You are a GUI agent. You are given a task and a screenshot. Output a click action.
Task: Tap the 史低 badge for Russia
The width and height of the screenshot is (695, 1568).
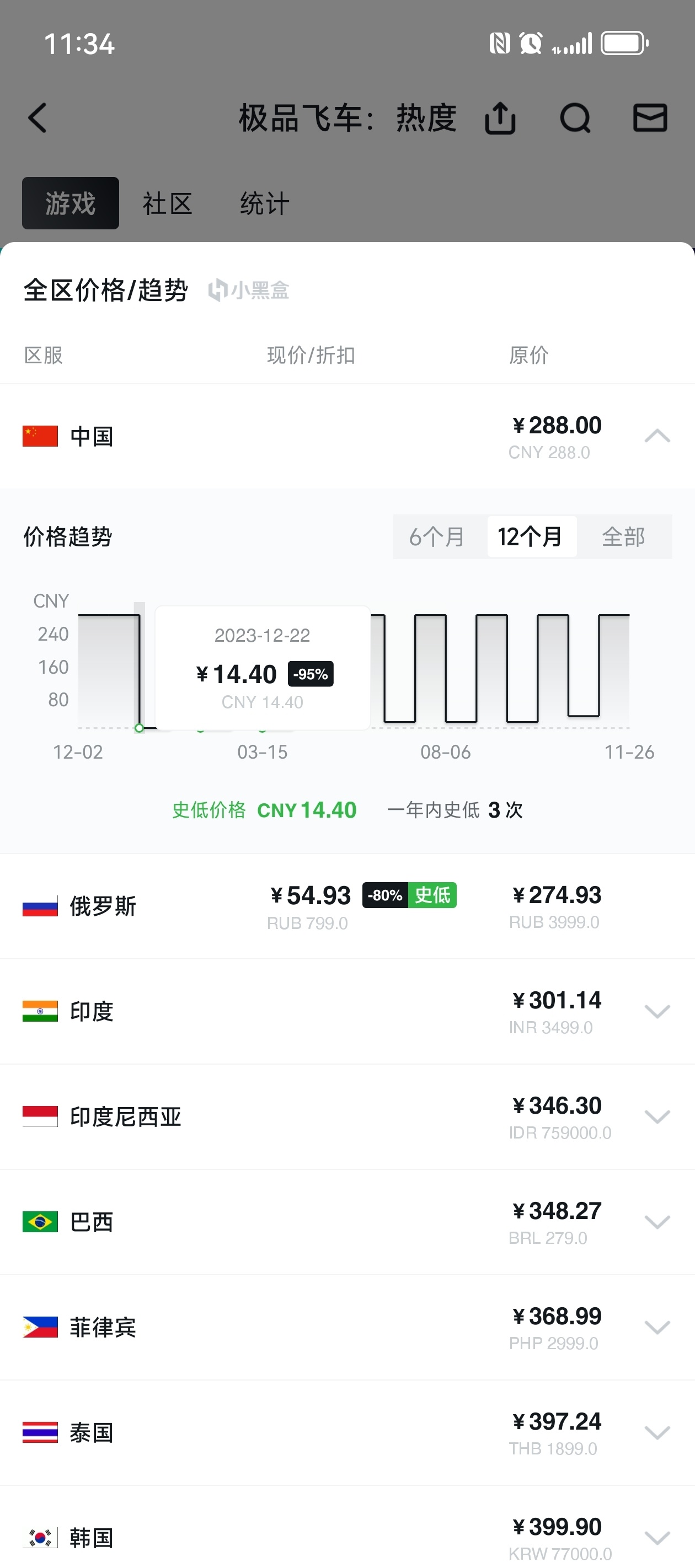click(x=432, y=895)
